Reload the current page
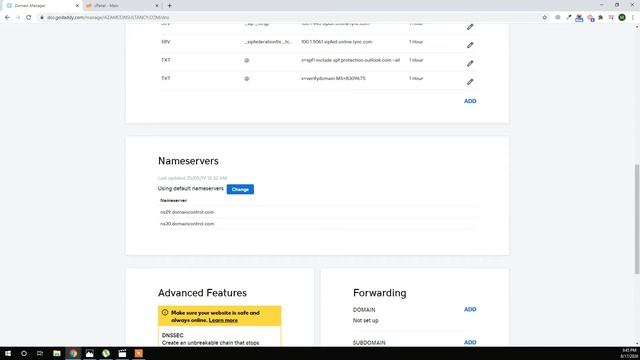The width and height of the screenshot is (640, 360). click(29, 18)
